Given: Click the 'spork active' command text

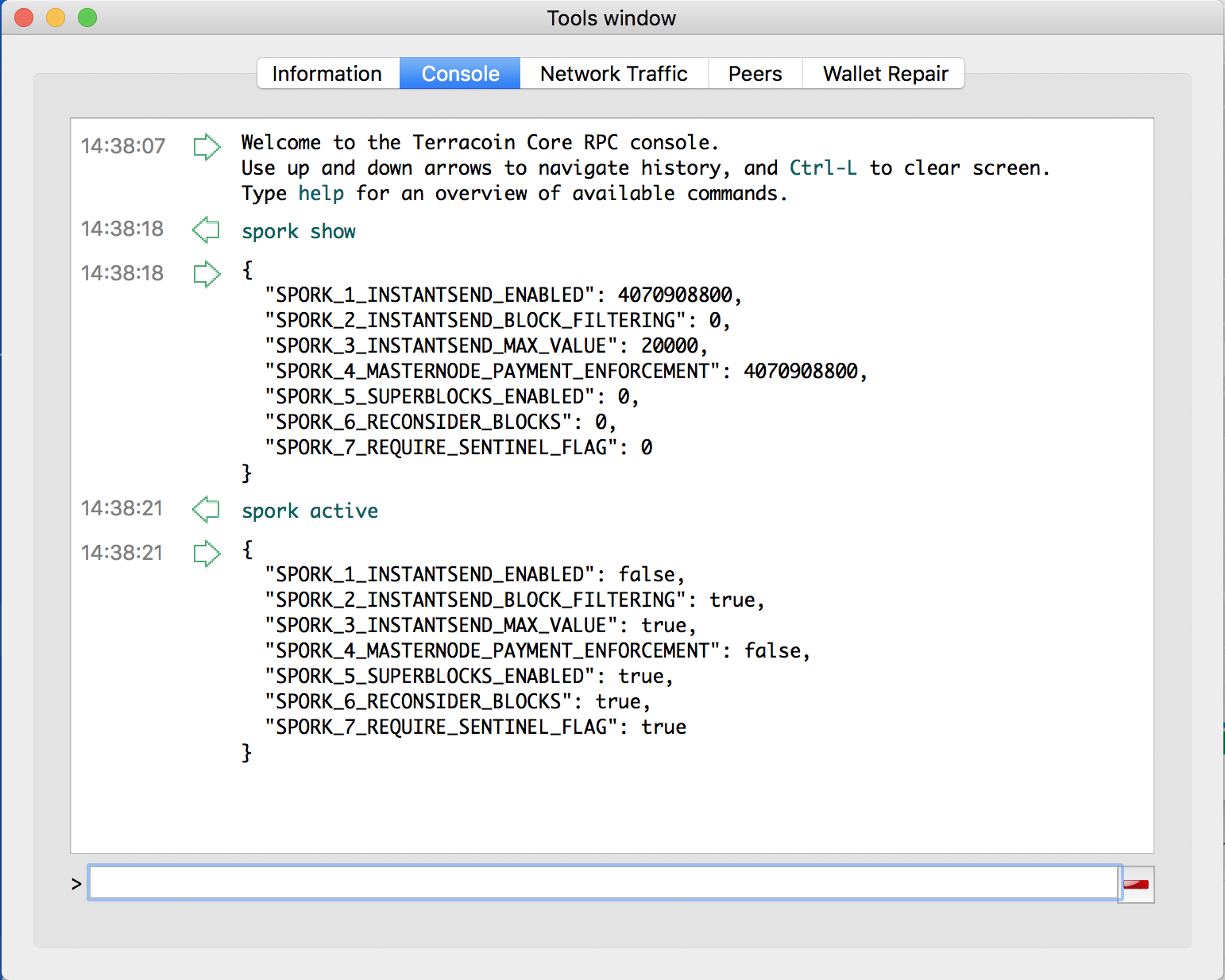Looking at the screenshot, I should tap(310, 511).
